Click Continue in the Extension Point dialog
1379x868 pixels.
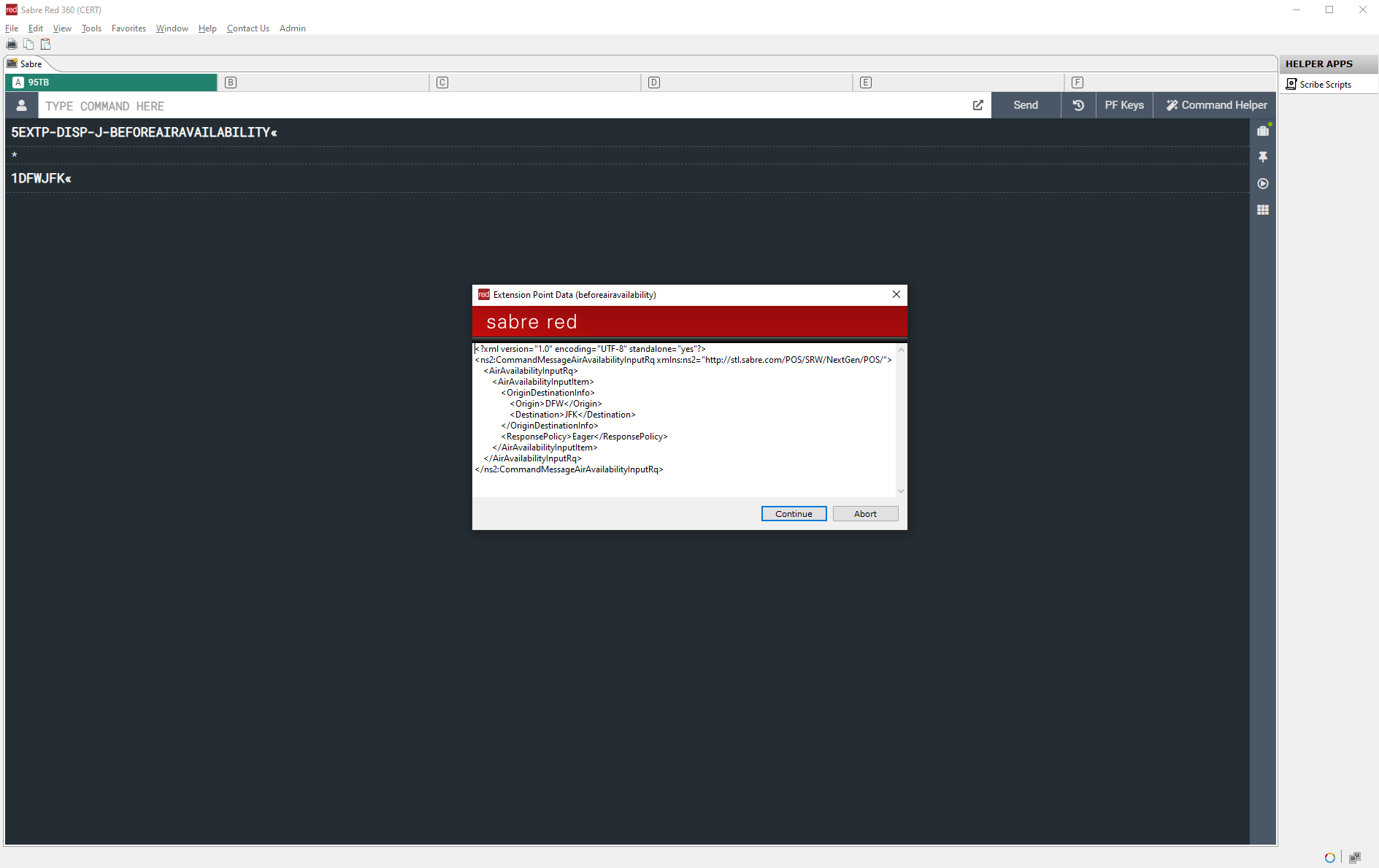point(794,514)
